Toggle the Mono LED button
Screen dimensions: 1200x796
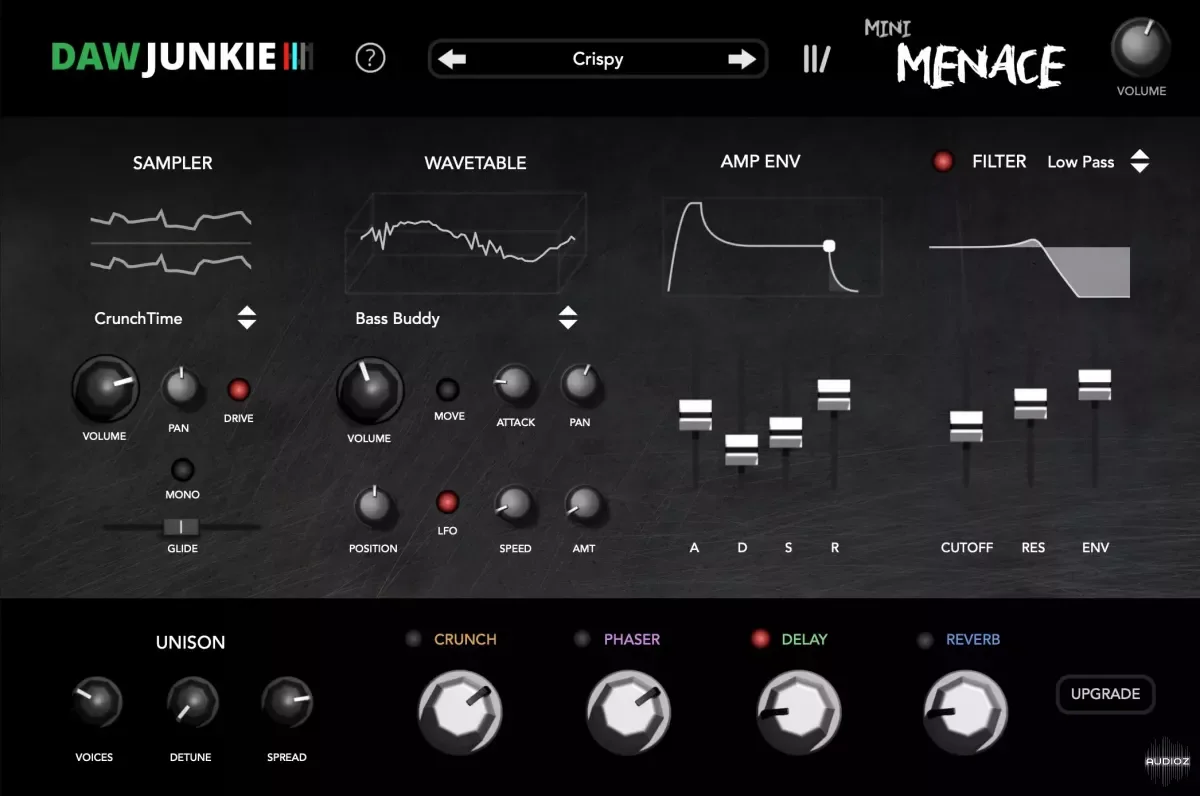[x=182, y=469]
